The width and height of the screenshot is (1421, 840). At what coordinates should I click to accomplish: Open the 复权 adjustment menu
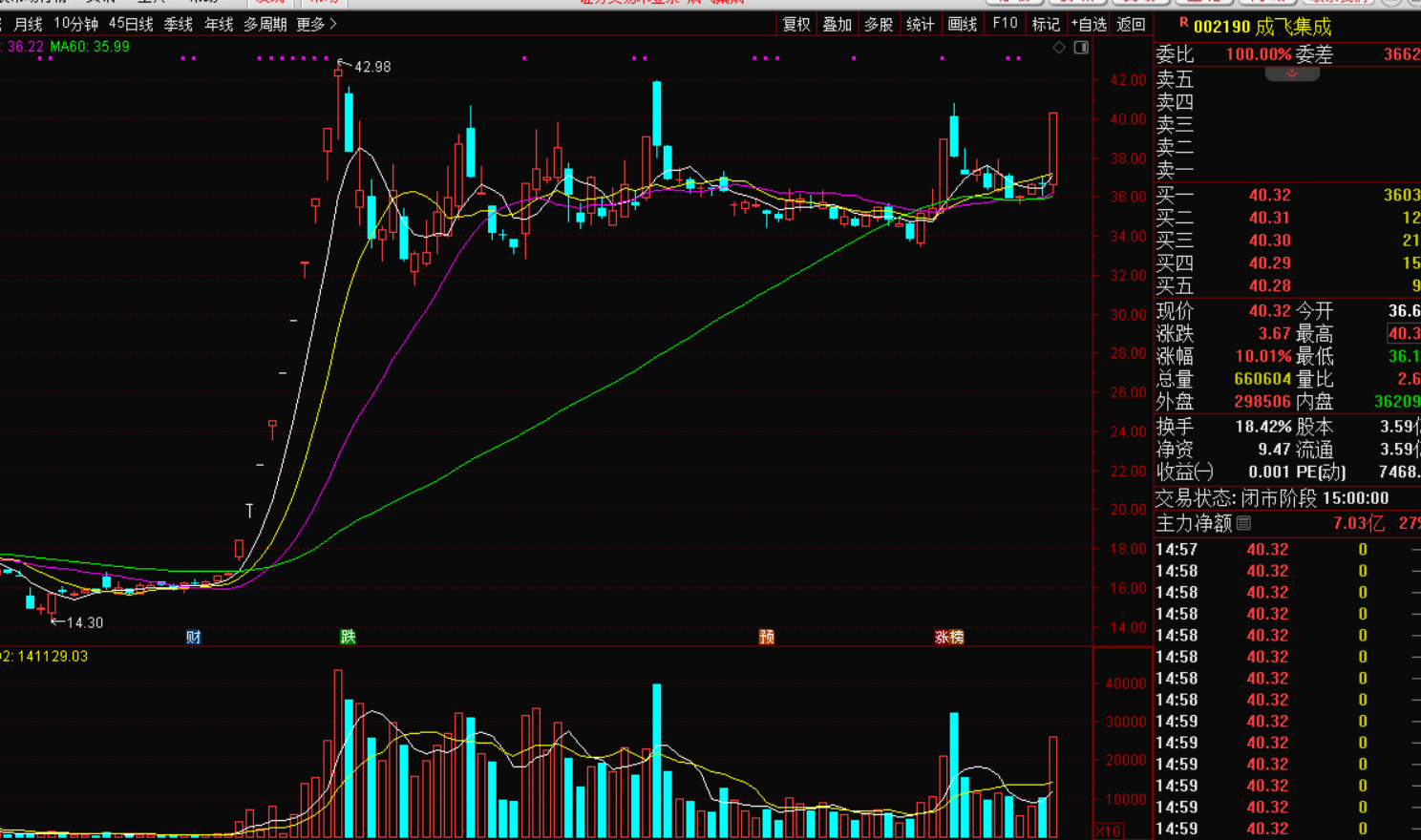coord(796,24)
